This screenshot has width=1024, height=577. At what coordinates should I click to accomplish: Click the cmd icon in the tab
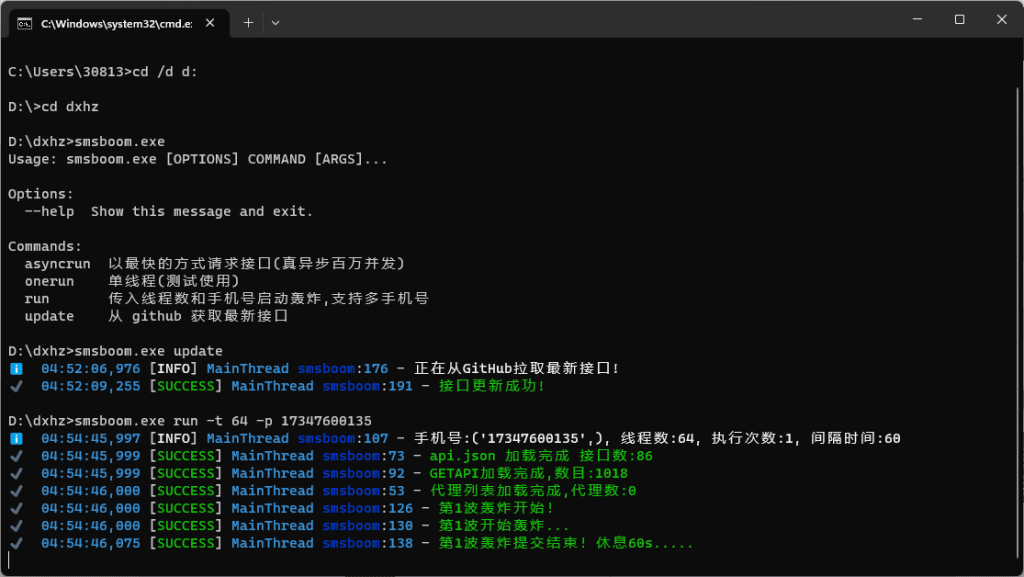click(x=25, y=23)
